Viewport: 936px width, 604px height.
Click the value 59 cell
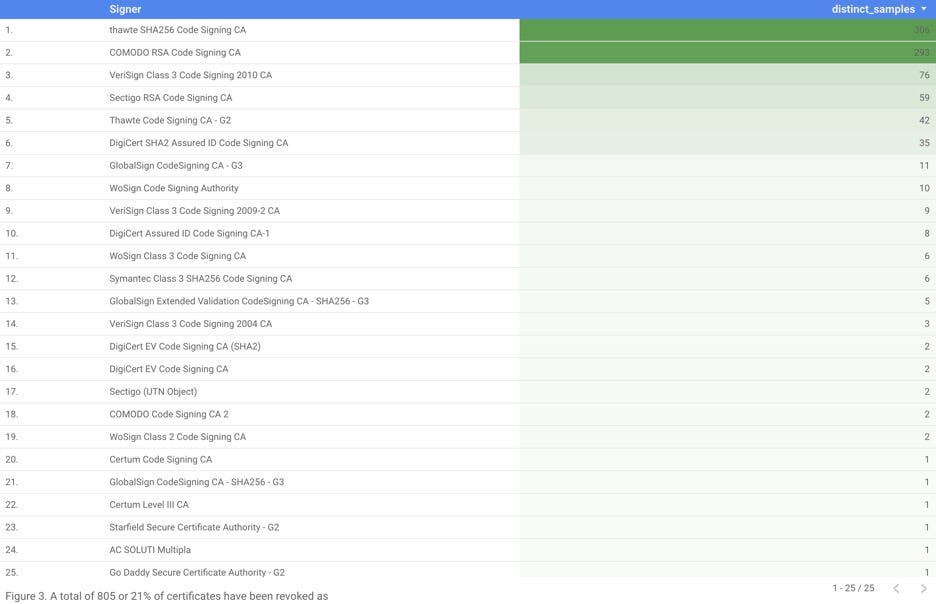coord(728,98)
